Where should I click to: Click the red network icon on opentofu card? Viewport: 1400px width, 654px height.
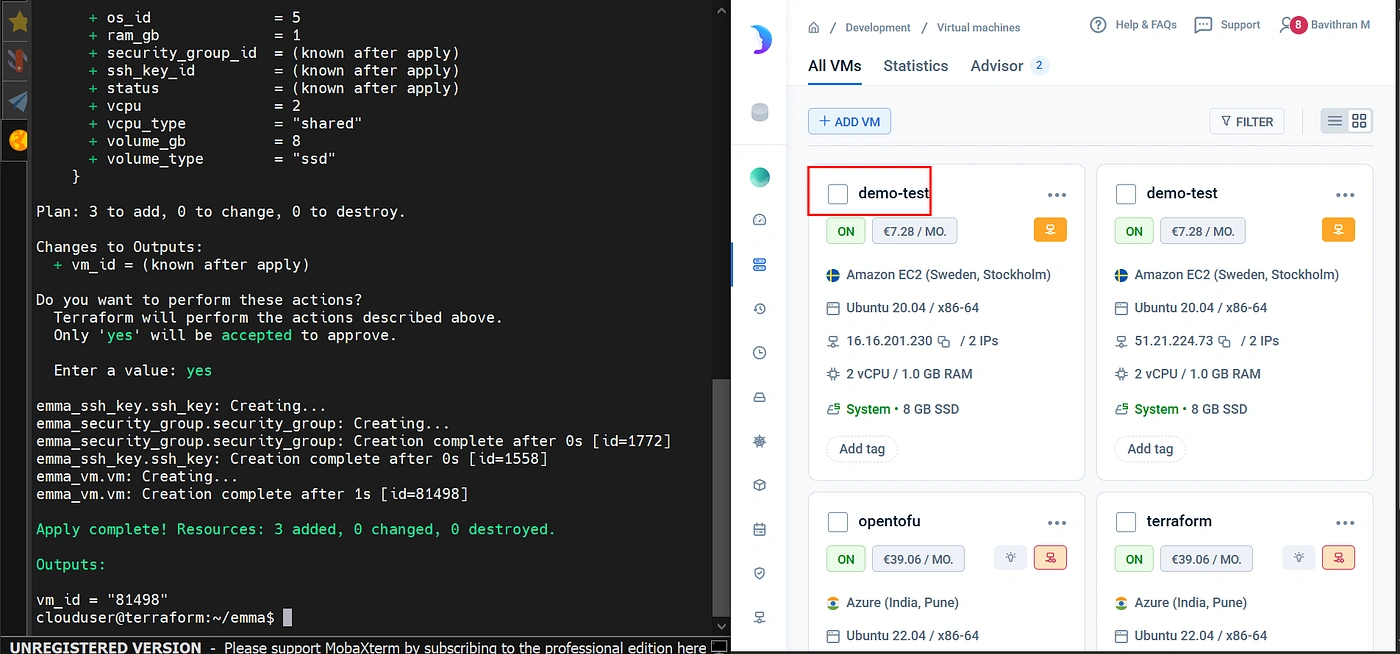[1050, 558]
